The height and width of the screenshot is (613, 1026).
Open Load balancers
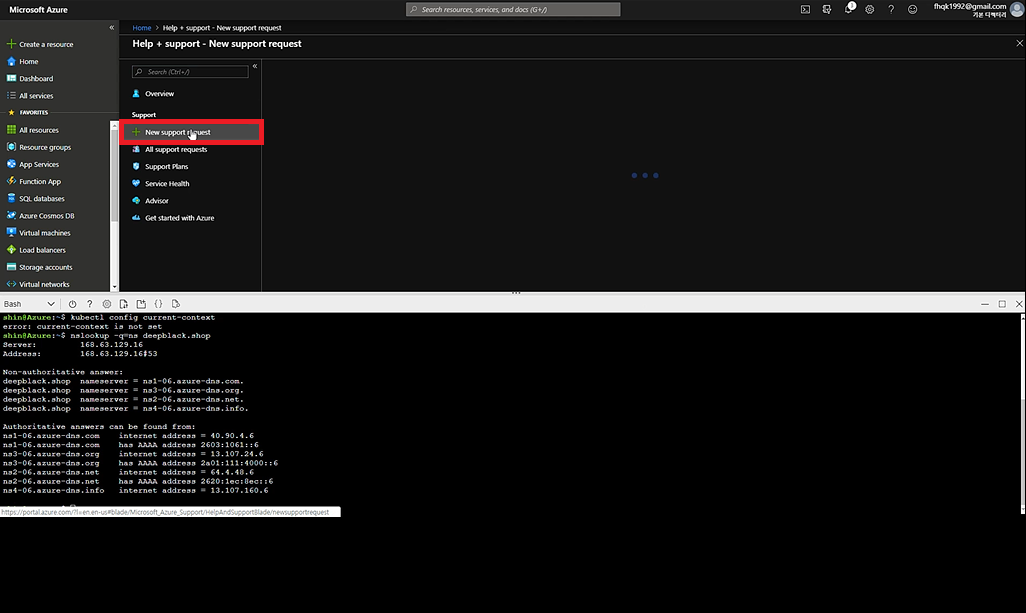point(36,250)
